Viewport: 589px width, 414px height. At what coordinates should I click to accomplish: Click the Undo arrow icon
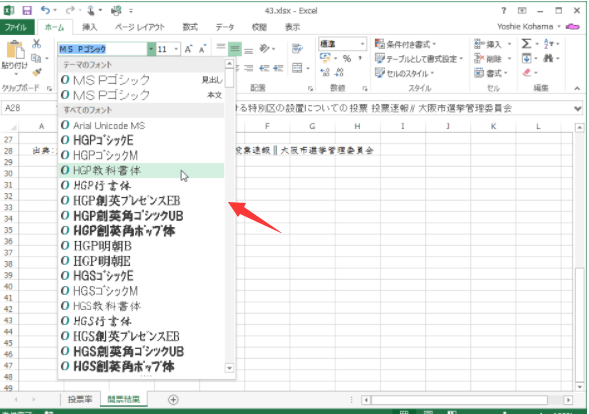pos(45,11)
